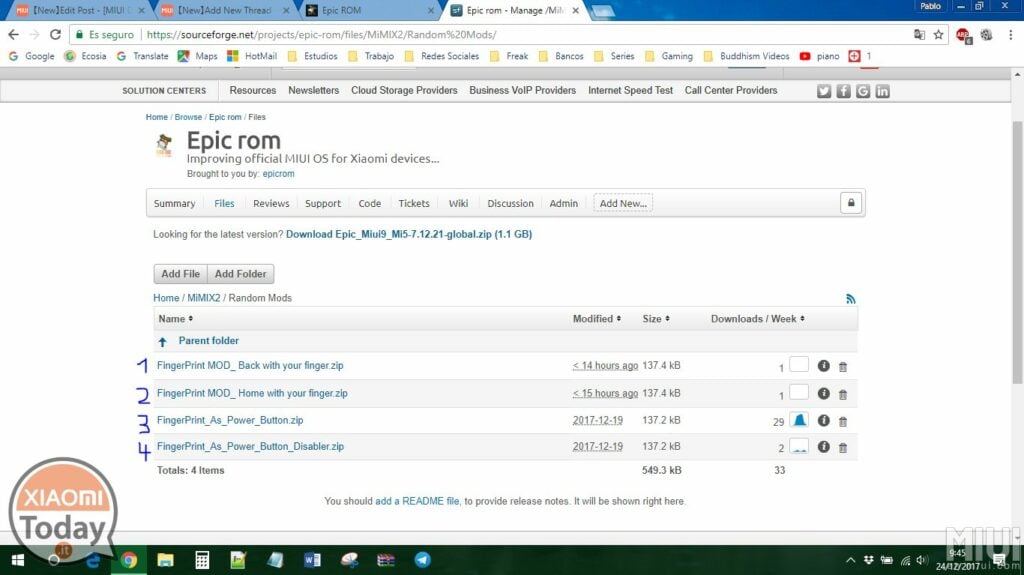Switch to the Epic ROM browser tab

368,10
